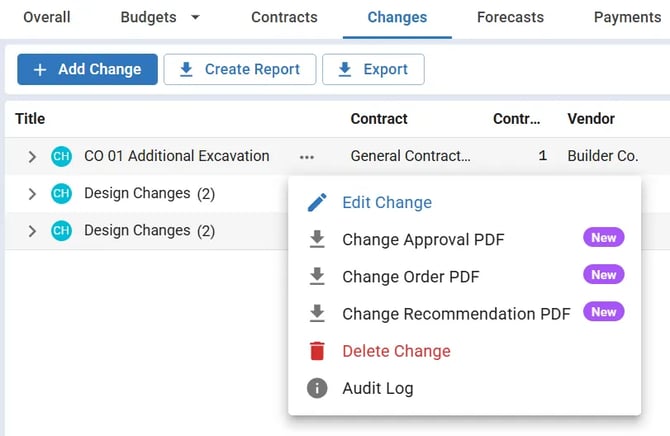670x436 pixels.
Task: Open the Budgets tab dropdown arrow
Action: (195, 17)
